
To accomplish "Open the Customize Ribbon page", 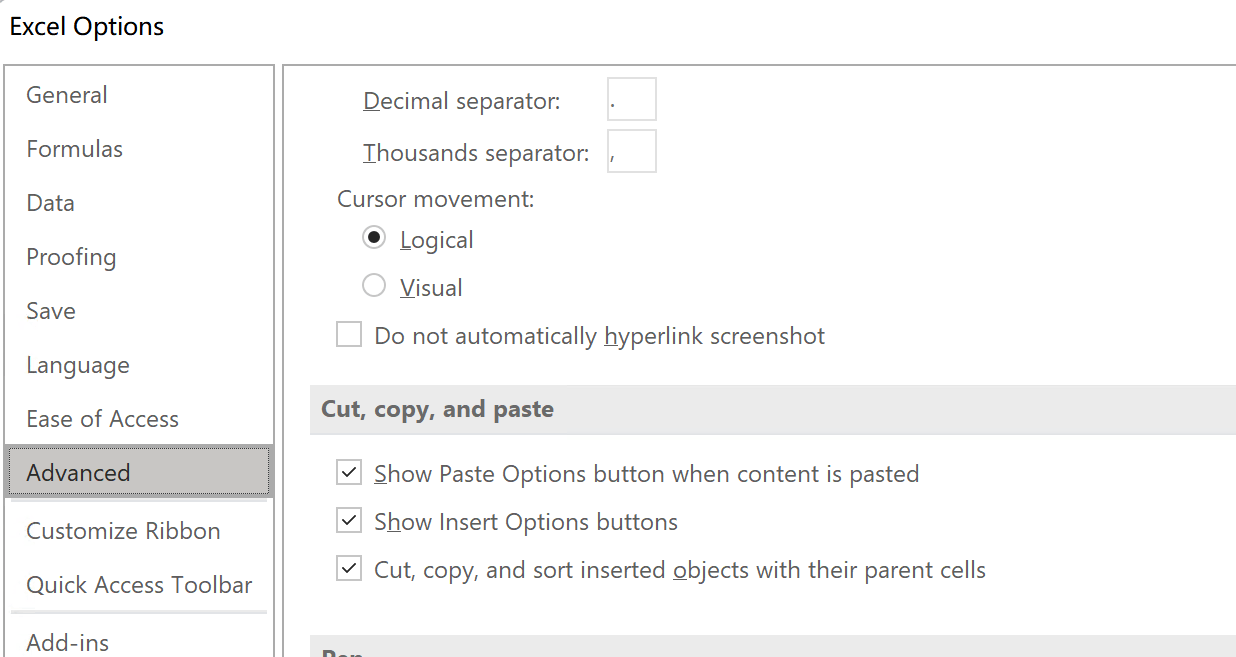I will coord(123,531).
